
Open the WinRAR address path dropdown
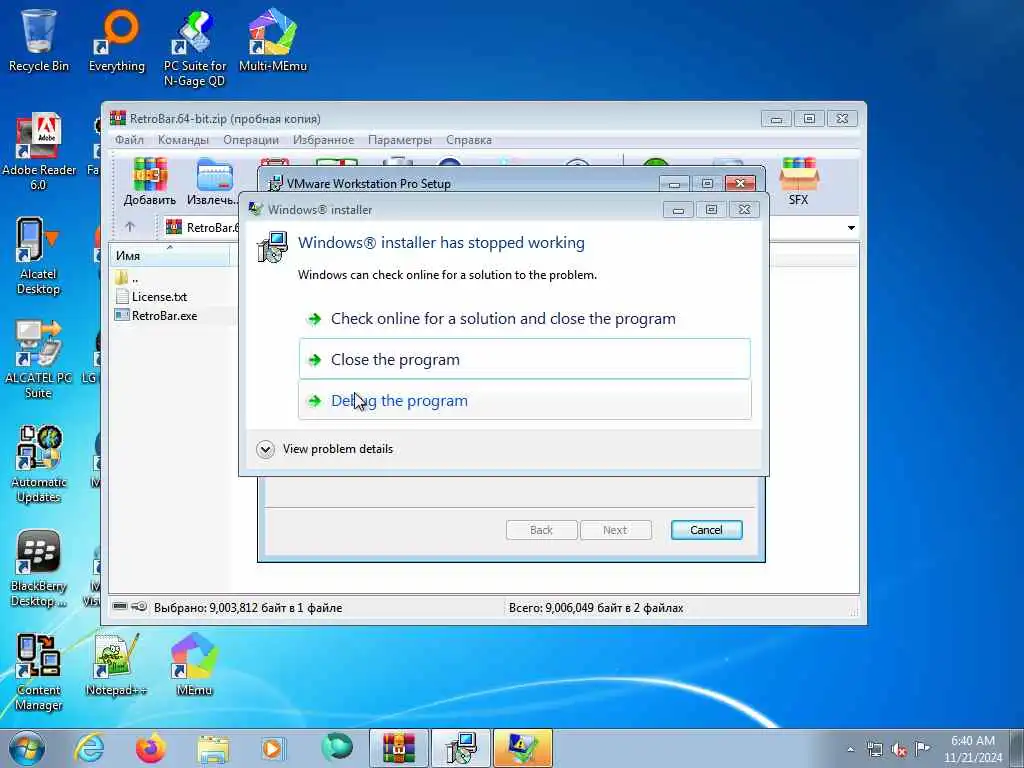tap(851, 228)
